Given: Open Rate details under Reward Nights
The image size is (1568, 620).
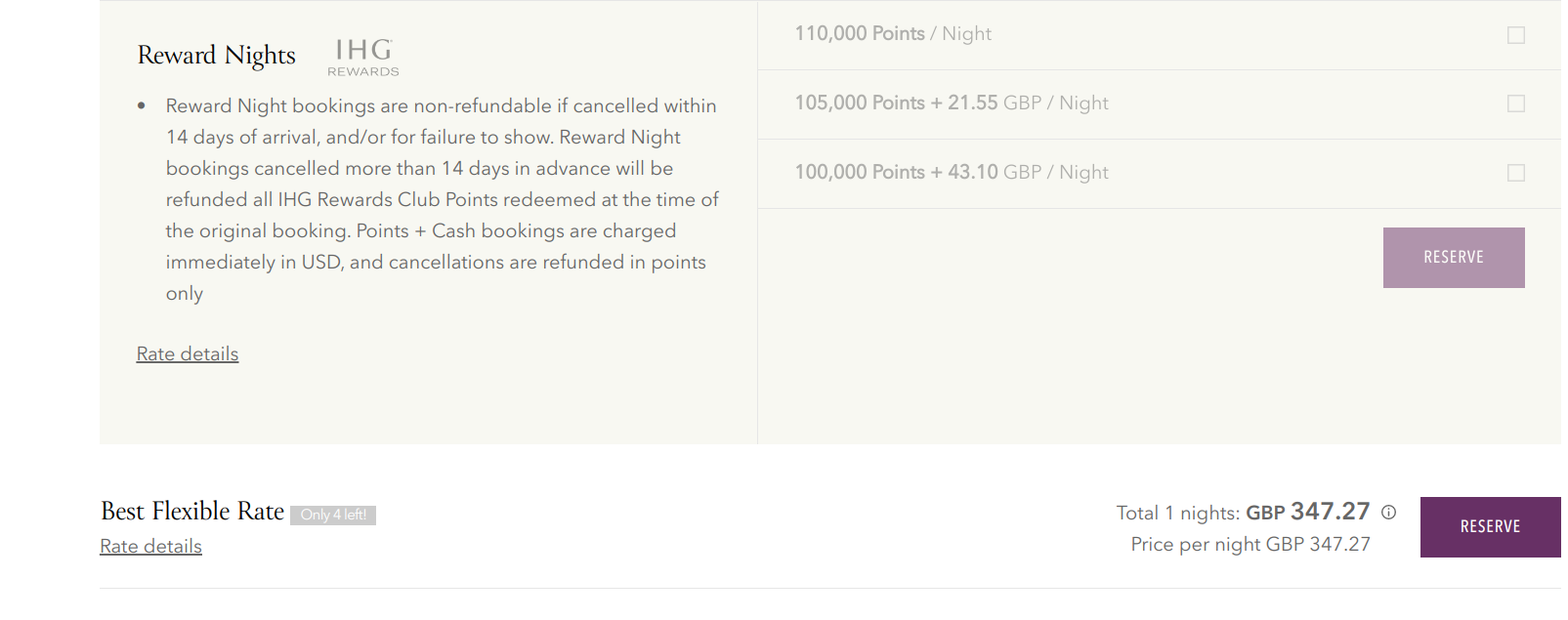Looking at the screenshot, I should (x=188, y=354).
